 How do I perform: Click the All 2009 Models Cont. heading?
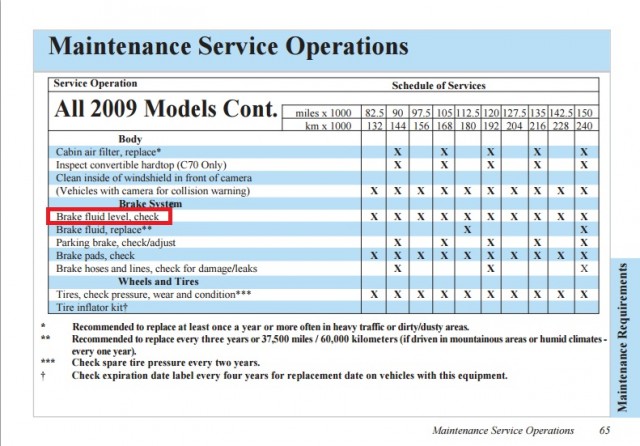(164, 110)
